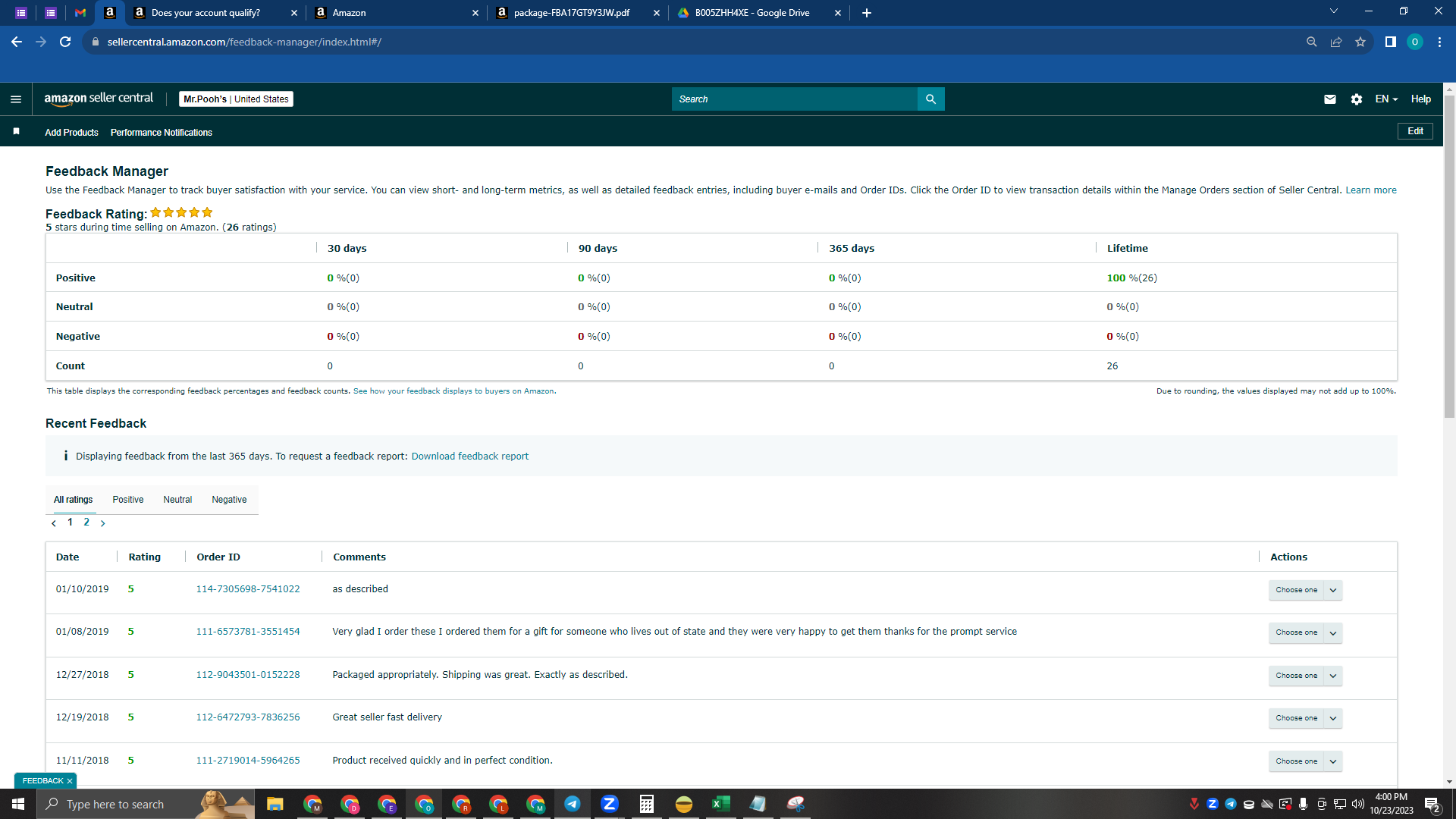Open the Windows Start menu
Viewport: 1456px width, 819px height.
point(18,804)
